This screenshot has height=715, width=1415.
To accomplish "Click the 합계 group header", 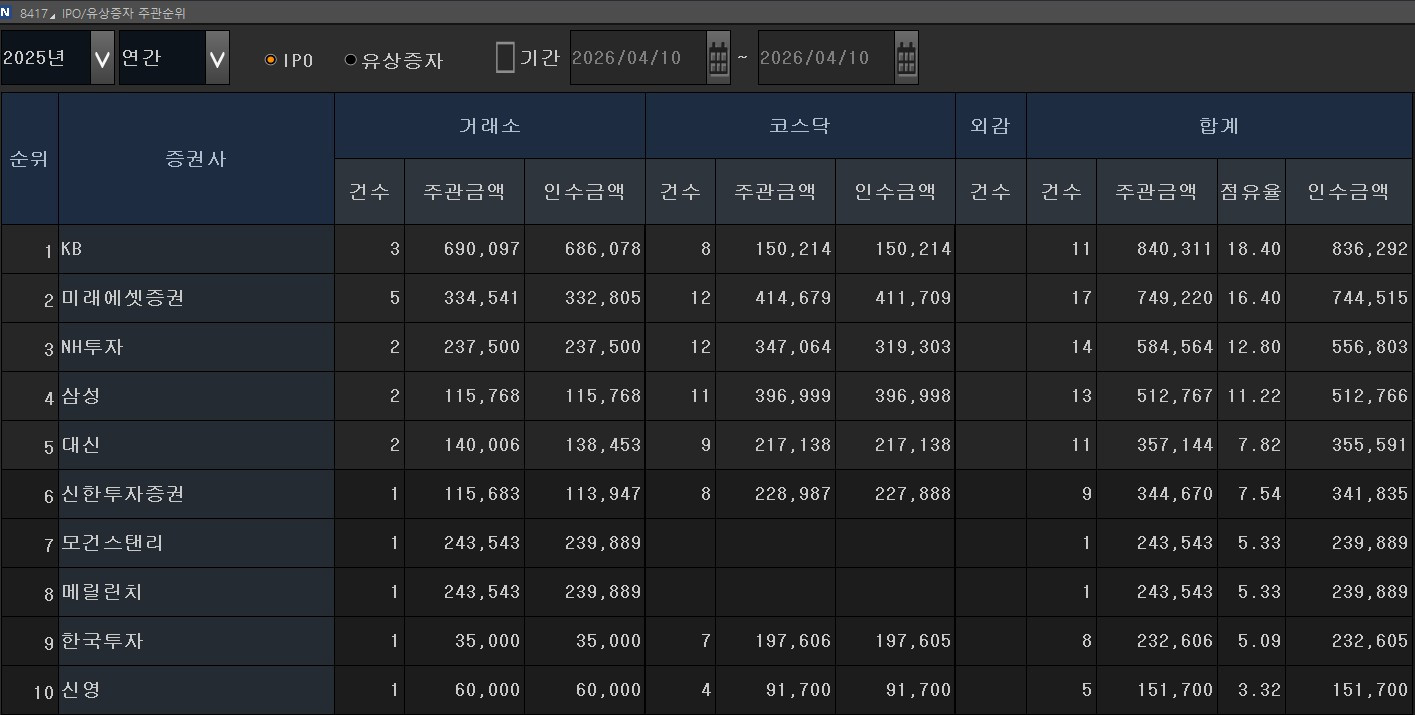I will (x=1218, y=126).
